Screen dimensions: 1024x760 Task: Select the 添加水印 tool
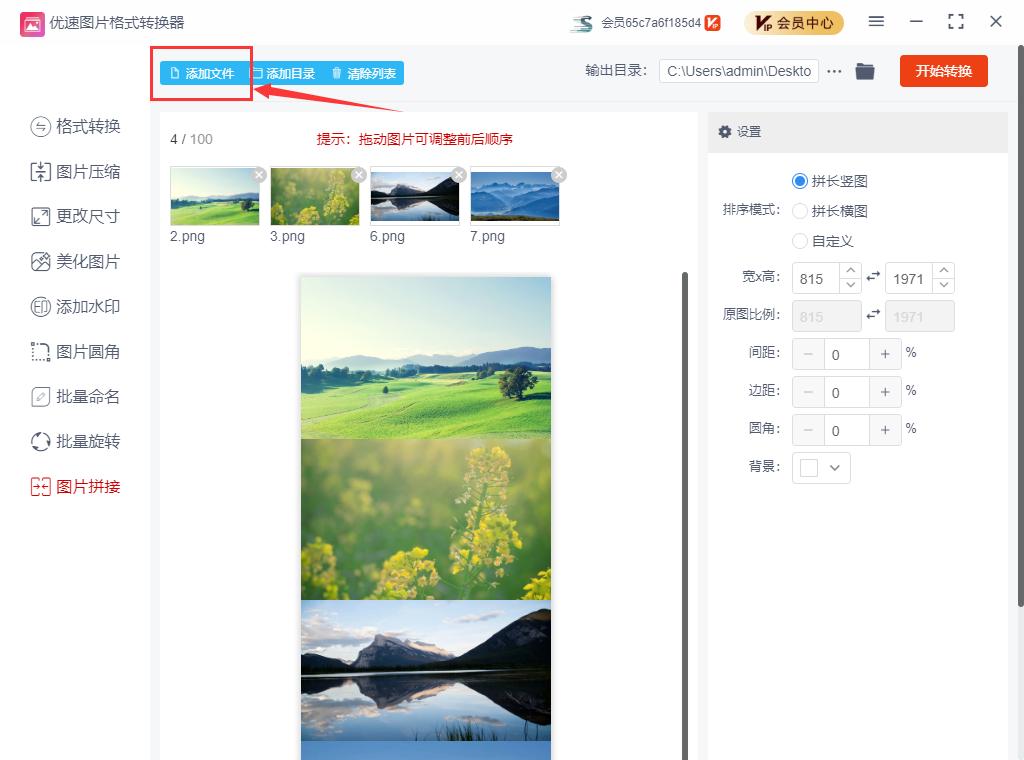pos(75,307)
